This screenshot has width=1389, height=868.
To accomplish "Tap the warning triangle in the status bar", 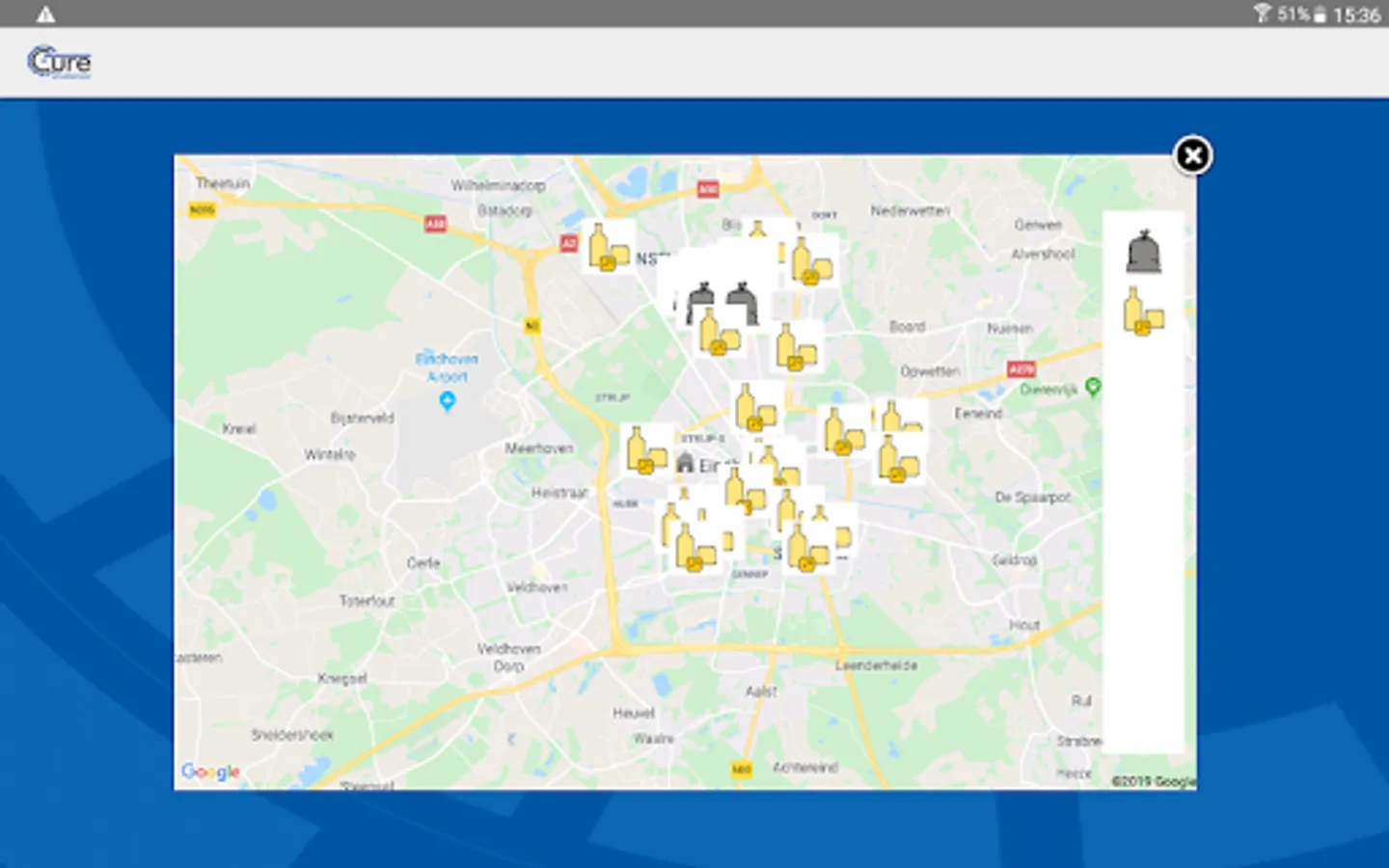I will pos(45,14).
